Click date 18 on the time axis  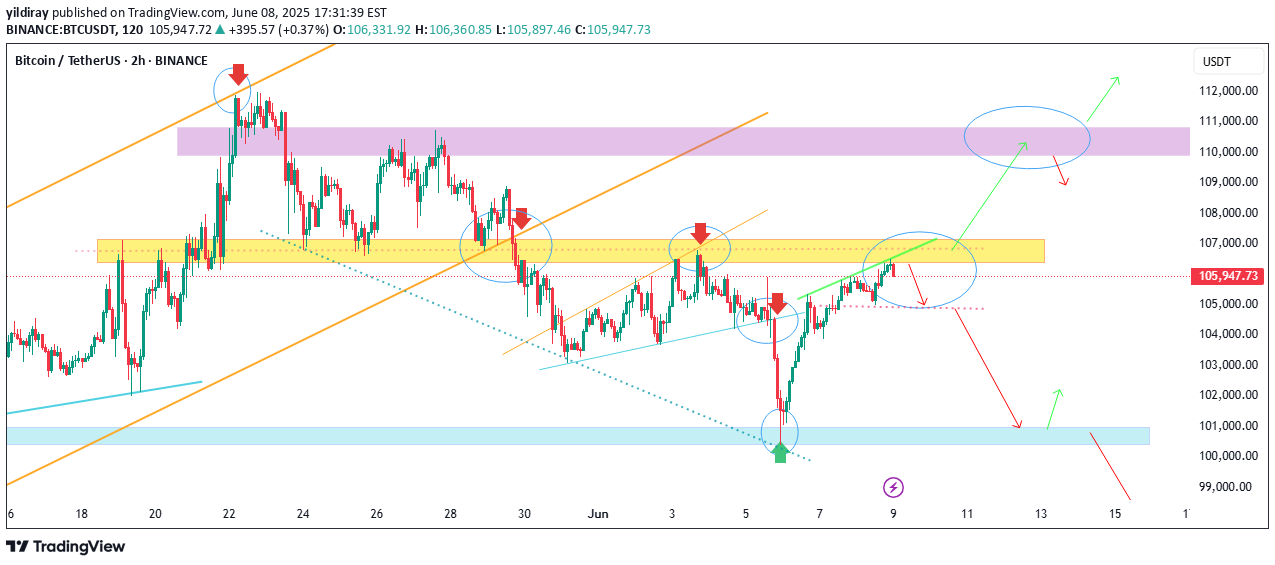pos(81,513)
